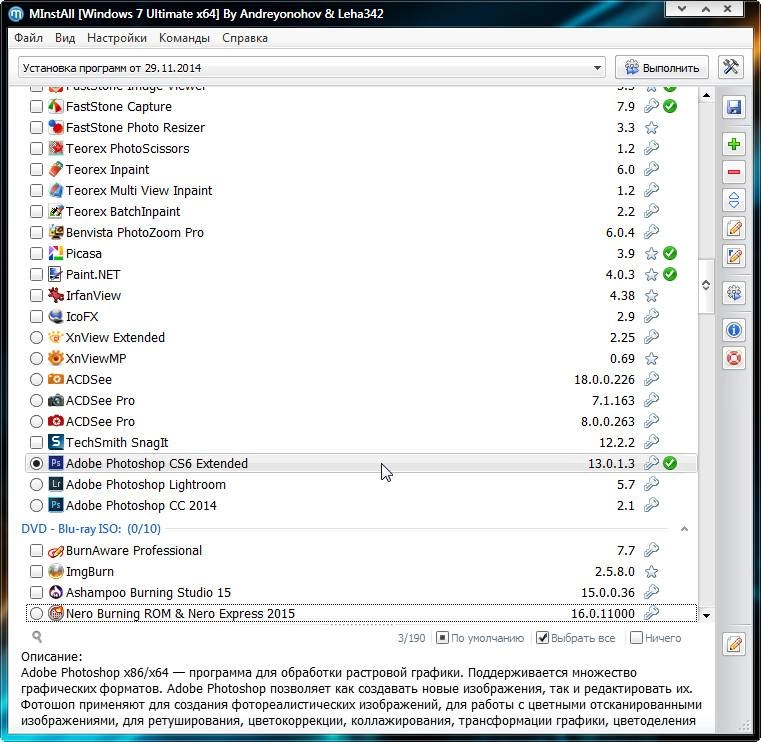Select ACDSee Pro 8.0.0.263 radio button
The height and width of the screenshot is (742, 761).
[x=36, y=421]
